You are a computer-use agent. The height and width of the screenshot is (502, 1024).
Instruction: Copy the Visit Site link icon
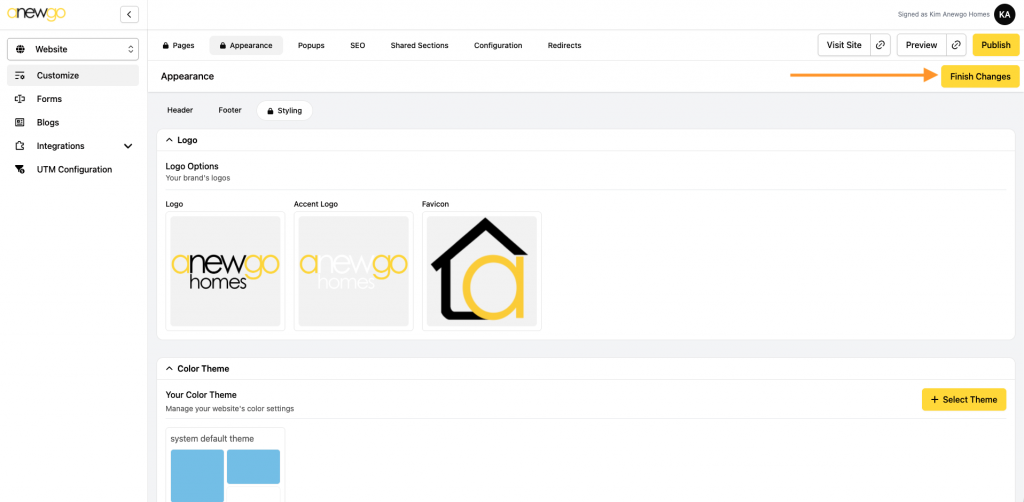coord(880,45)
